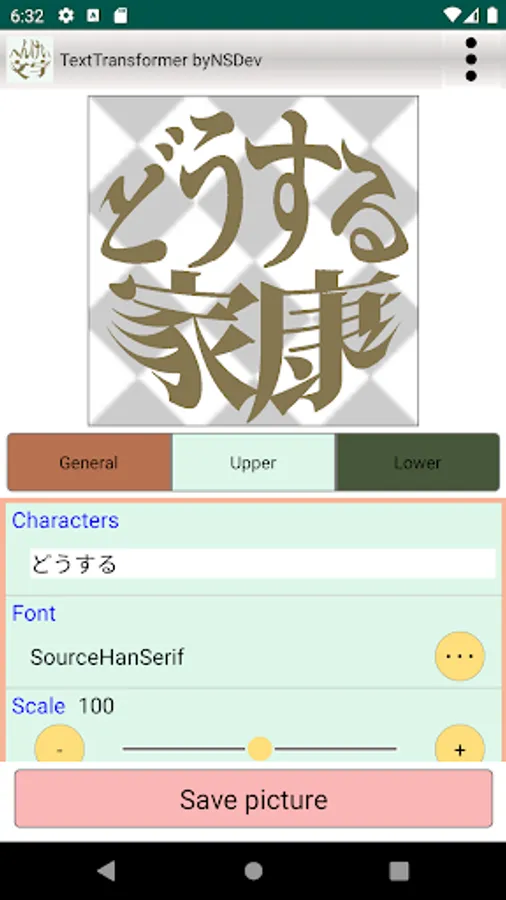This screenshot has height=900, width=506.
Task: Switch to the General tab
Action: point(89,463)
